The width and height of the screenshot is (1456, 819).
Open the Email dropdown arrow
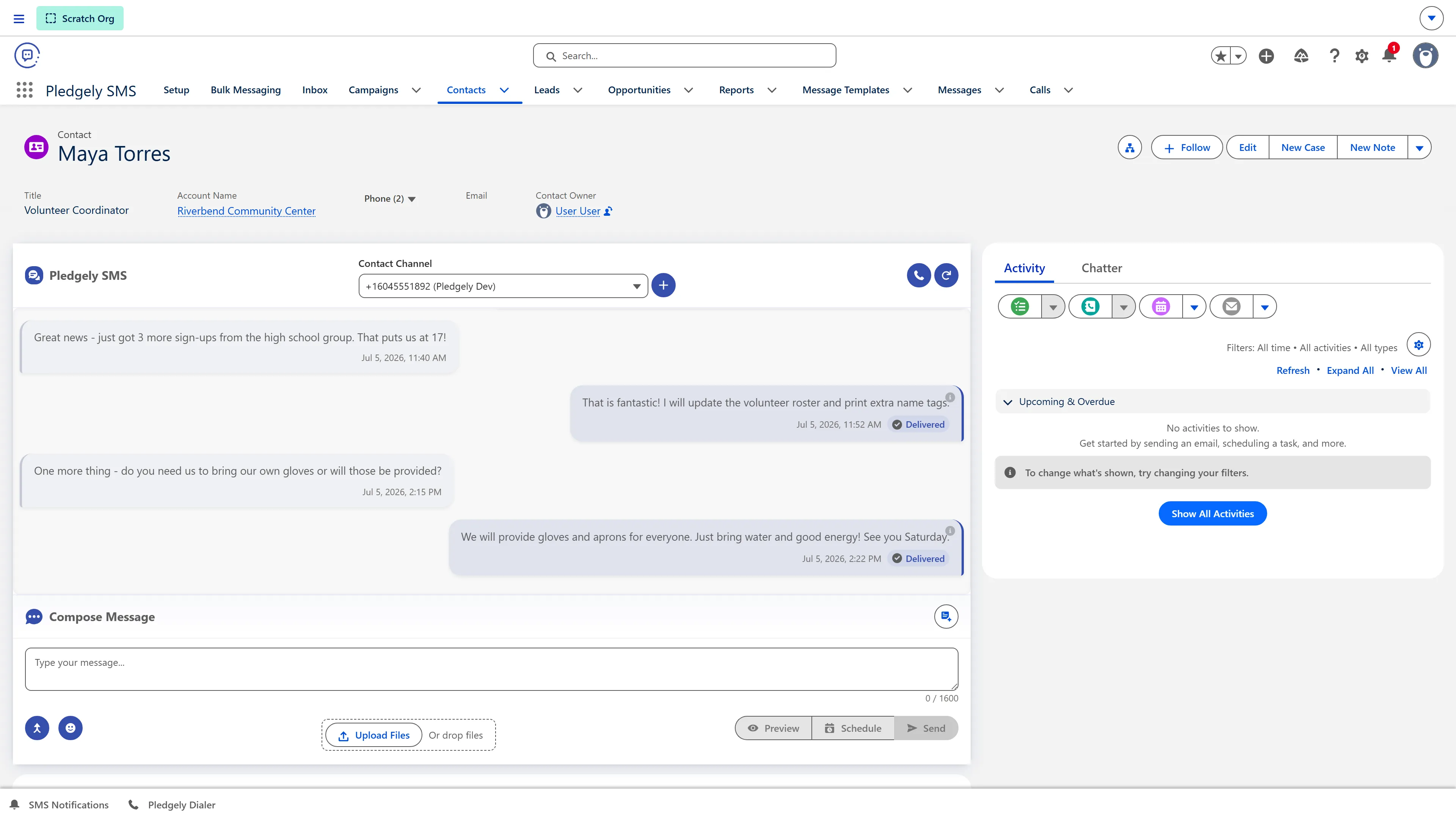click(x=1265, y=307)
